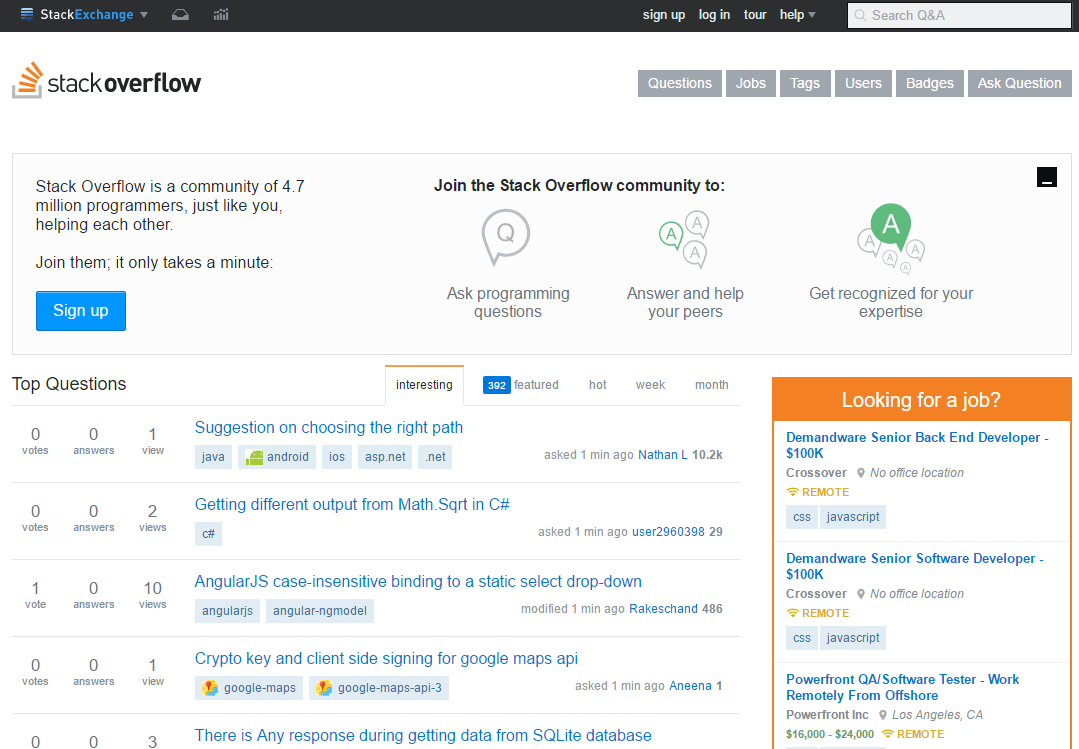Expand the help dropdown menu
Viewport: 1079px width, 749px height.
tap(797, 14)
